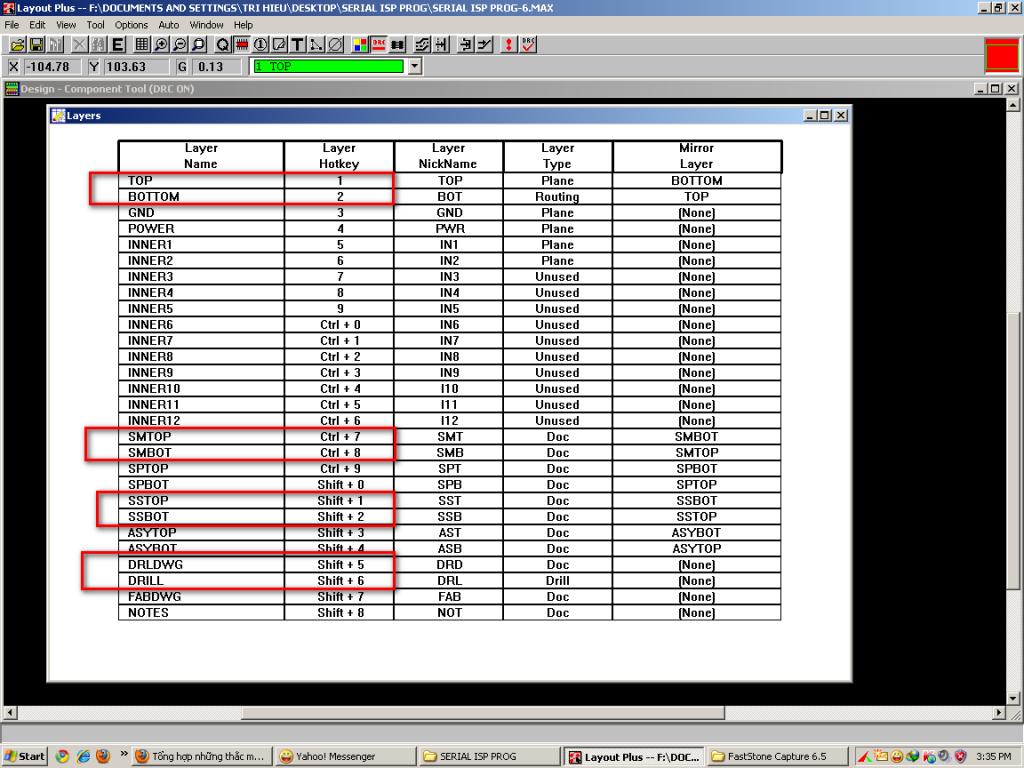
Task: Click the horizontal scrollbar thumb
Action: point(483,712)
